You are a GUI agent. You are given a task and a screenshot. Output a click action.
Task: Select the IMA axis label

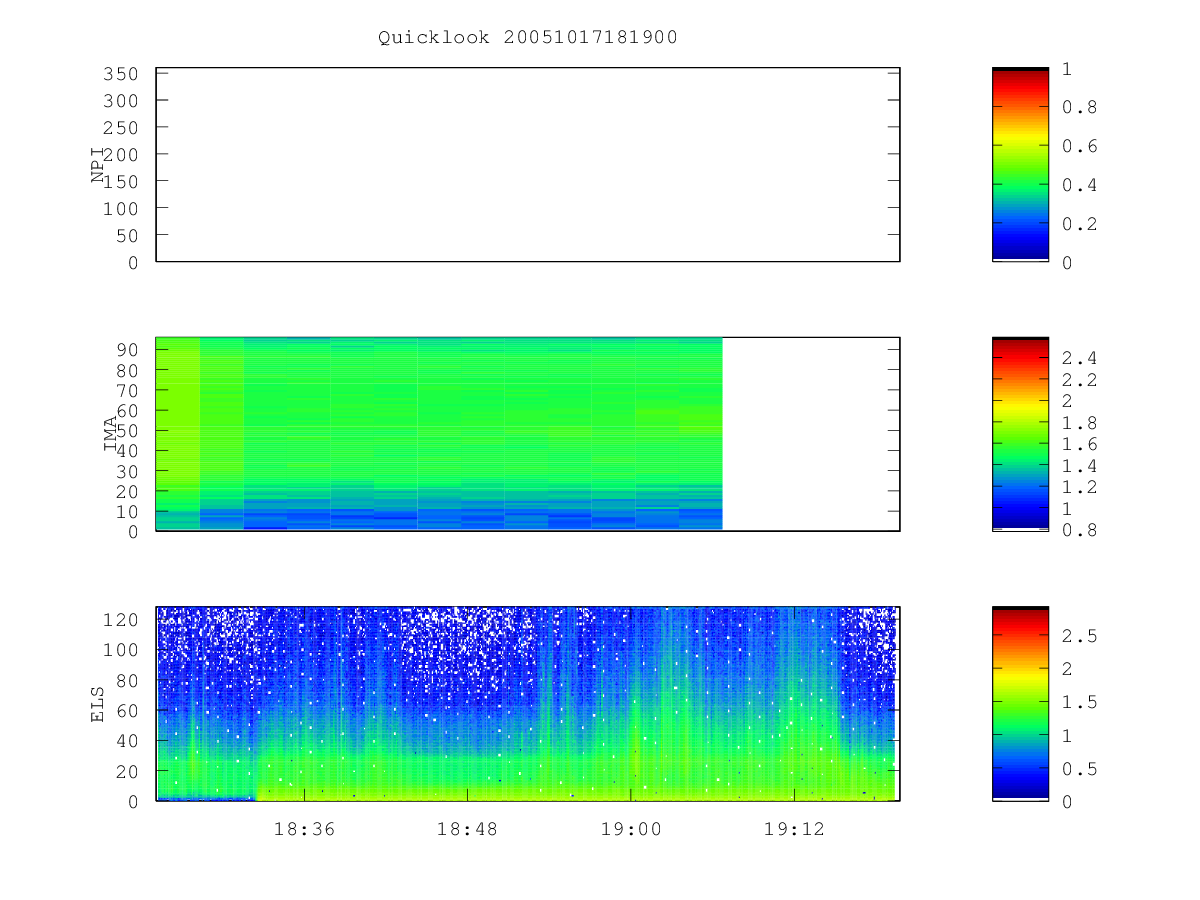coord(112,435)
